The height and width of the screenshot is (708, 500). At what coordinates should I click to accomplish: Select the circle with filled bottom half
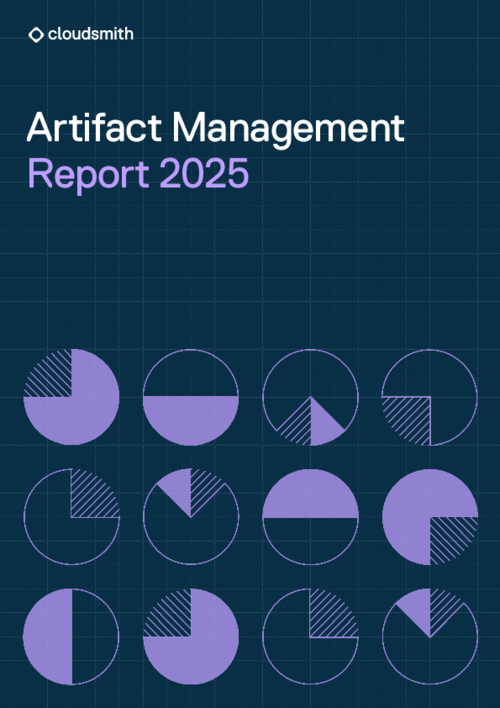pos(191,397)
